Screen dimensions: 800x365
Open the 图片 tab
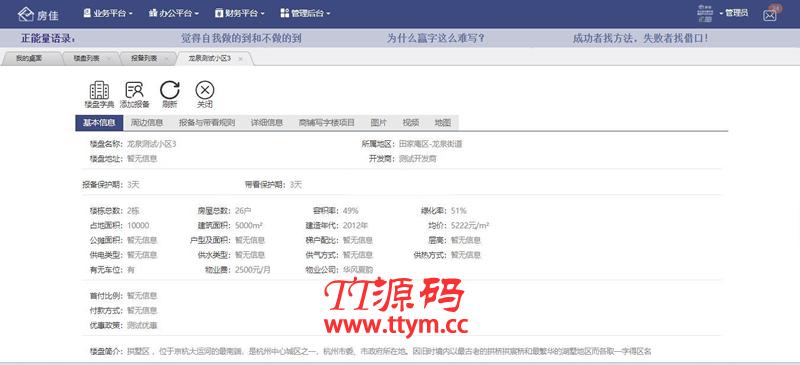[379, 123]
